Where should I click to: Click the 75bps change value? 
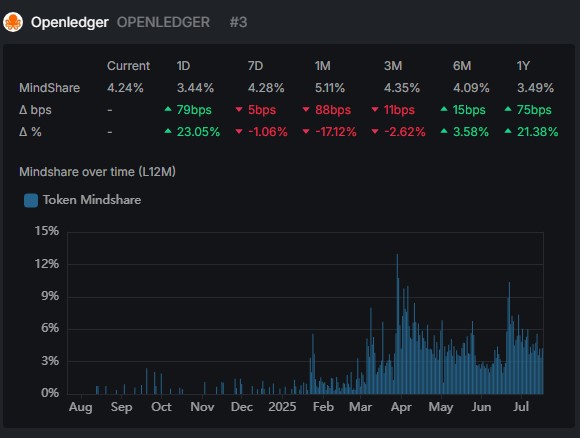click(534, 110)
